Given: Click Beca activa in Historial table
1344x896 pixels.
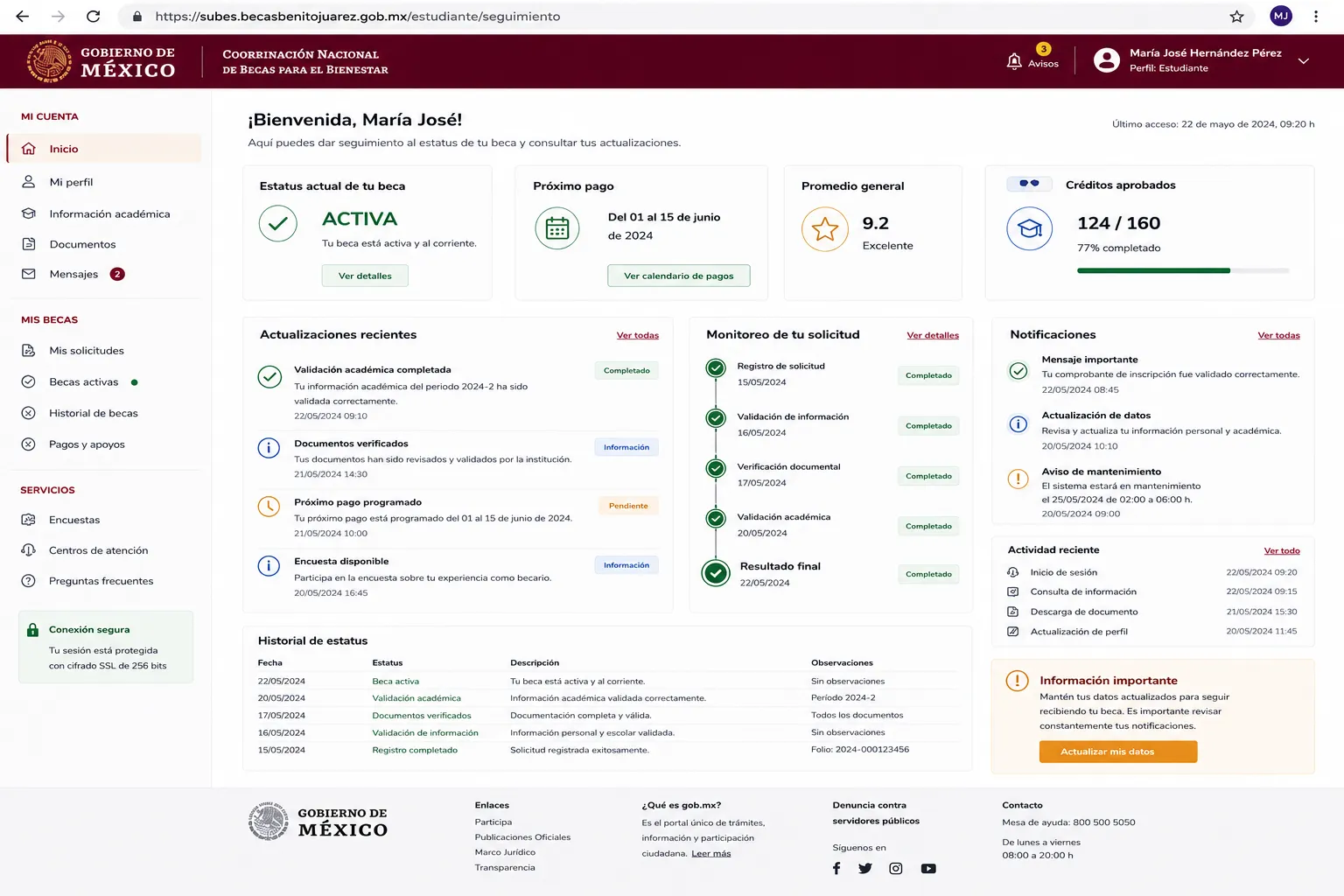Looking at the screenshot, I should coord(395,682).
